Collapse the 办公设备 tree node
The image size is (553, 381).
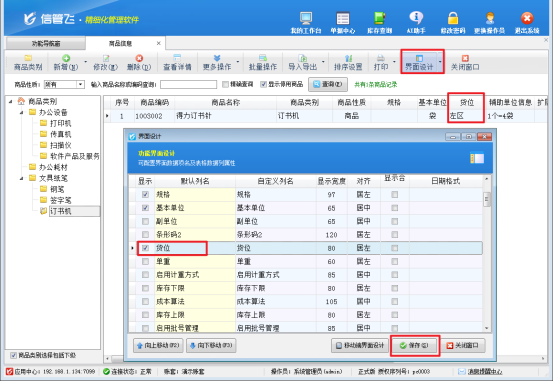tap(22, 113)
